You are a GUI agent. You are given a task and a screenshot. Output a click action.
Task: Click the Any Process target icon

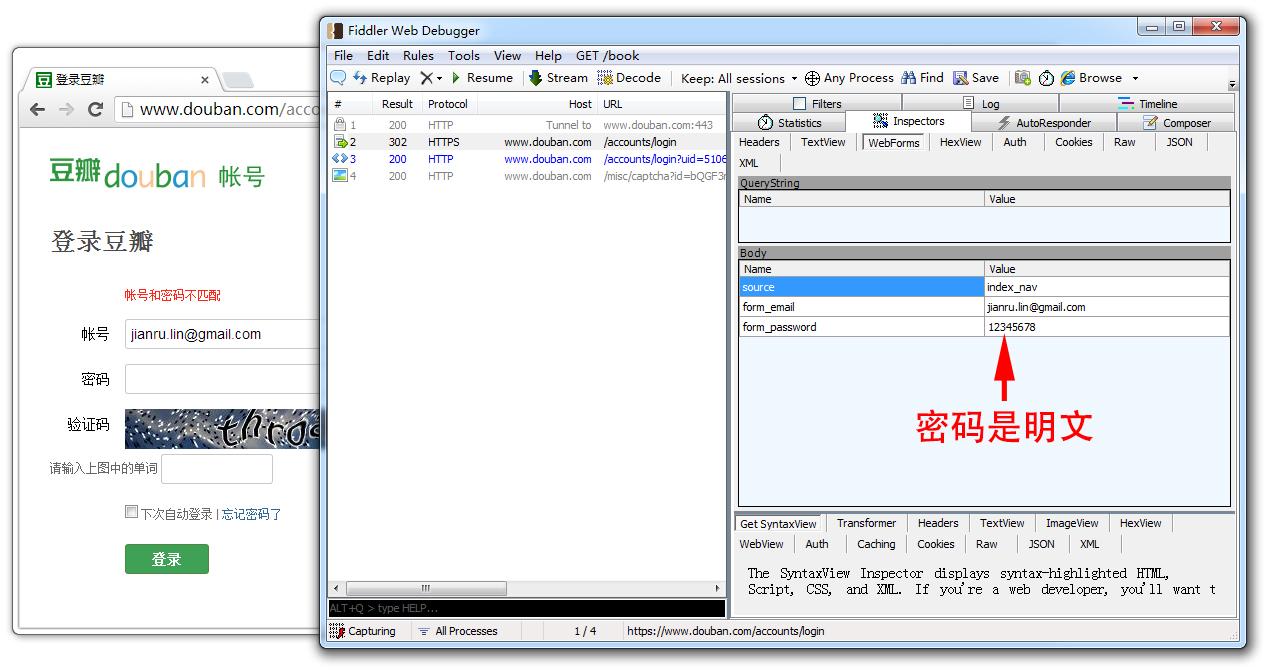pos(812,78)
